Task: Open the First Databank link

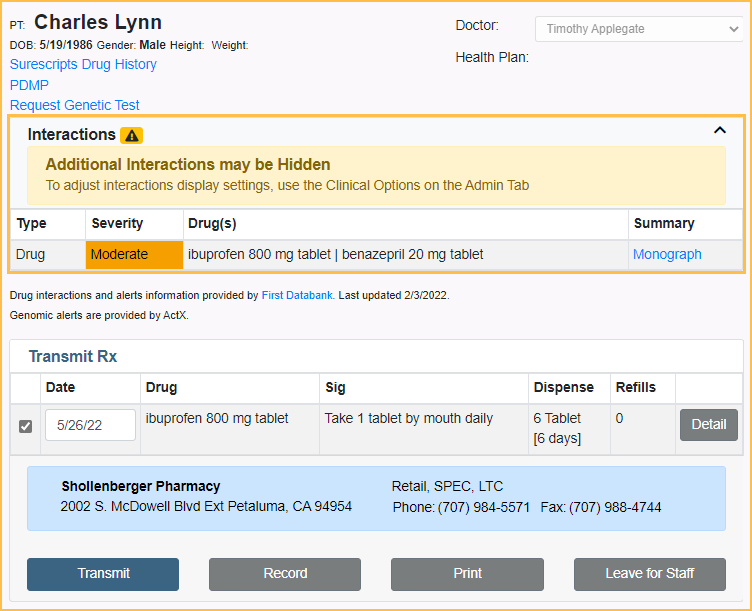Action: 297,295
